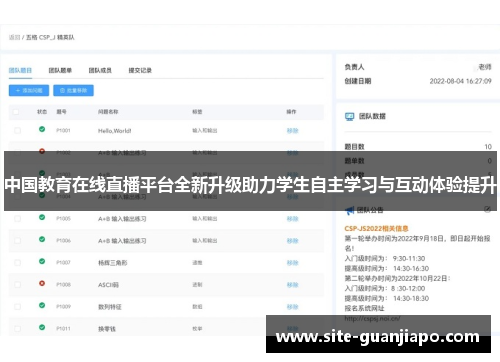Screen dimensions: 500x362
Task: Click the 标签 column header
Action: (197, 112)
